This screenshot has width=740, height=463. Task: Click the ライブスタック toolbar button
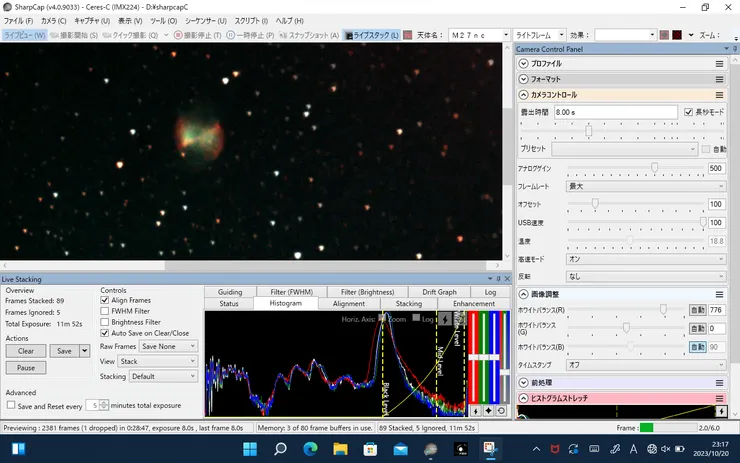[371, 35]
